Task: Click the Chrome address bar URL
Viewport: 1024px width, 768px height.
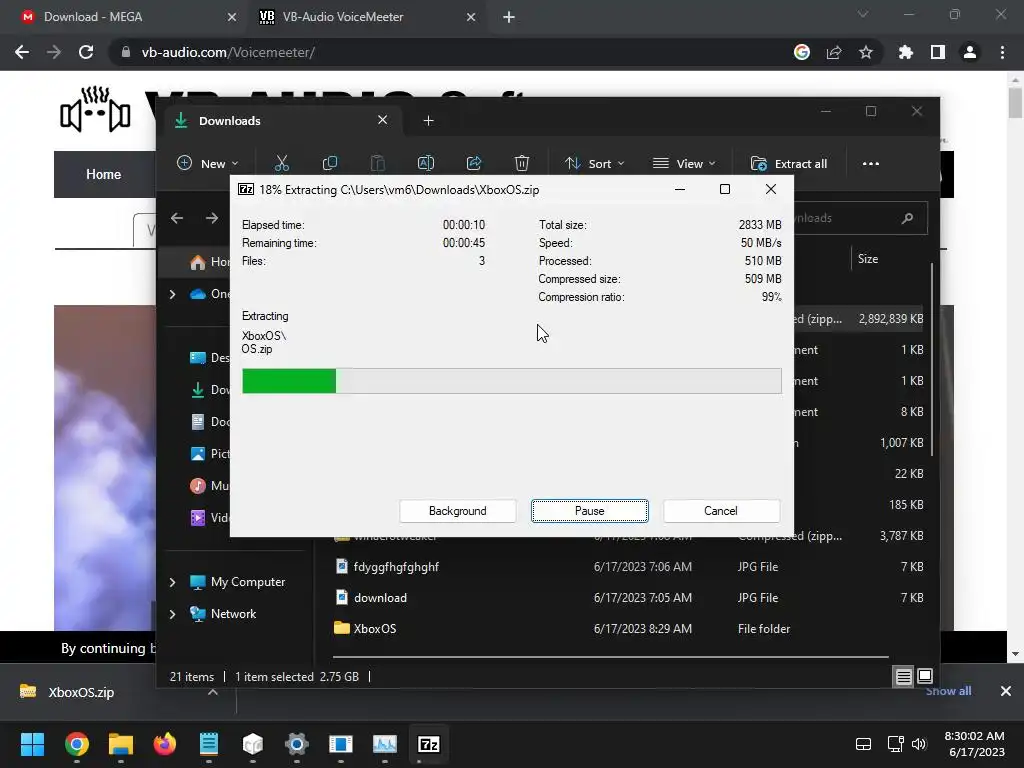Action: click(228, 52)
